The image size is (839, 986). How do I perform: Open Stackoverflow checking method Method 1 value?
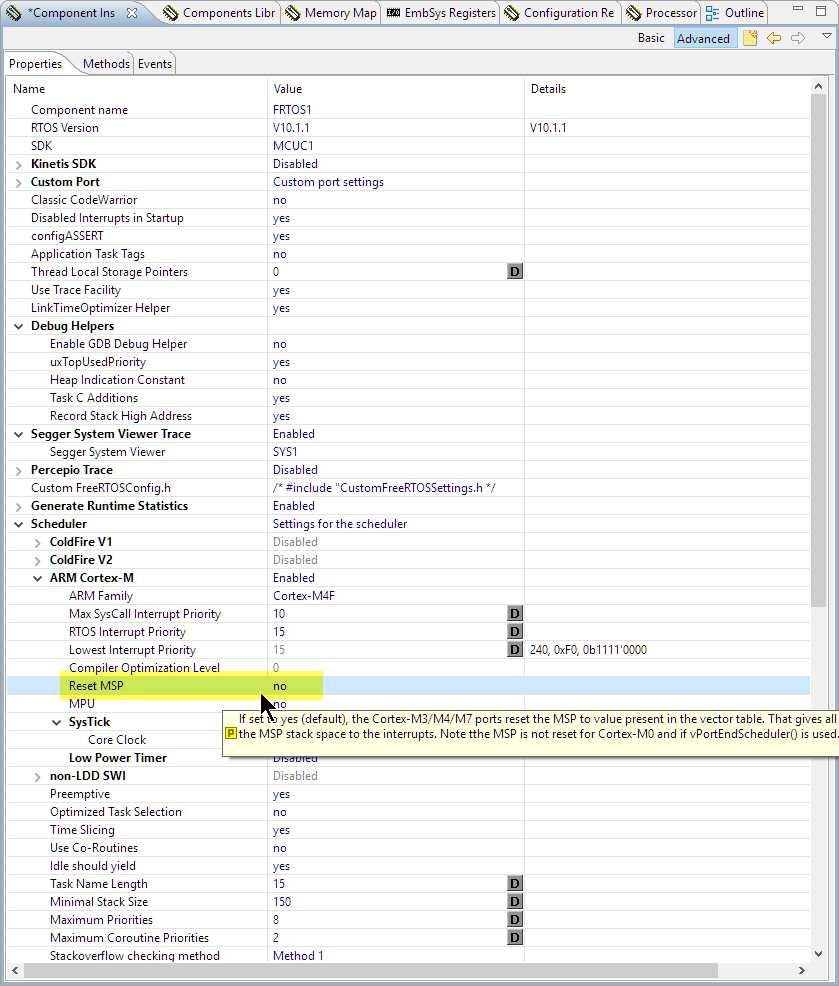(x=298, y=956)
